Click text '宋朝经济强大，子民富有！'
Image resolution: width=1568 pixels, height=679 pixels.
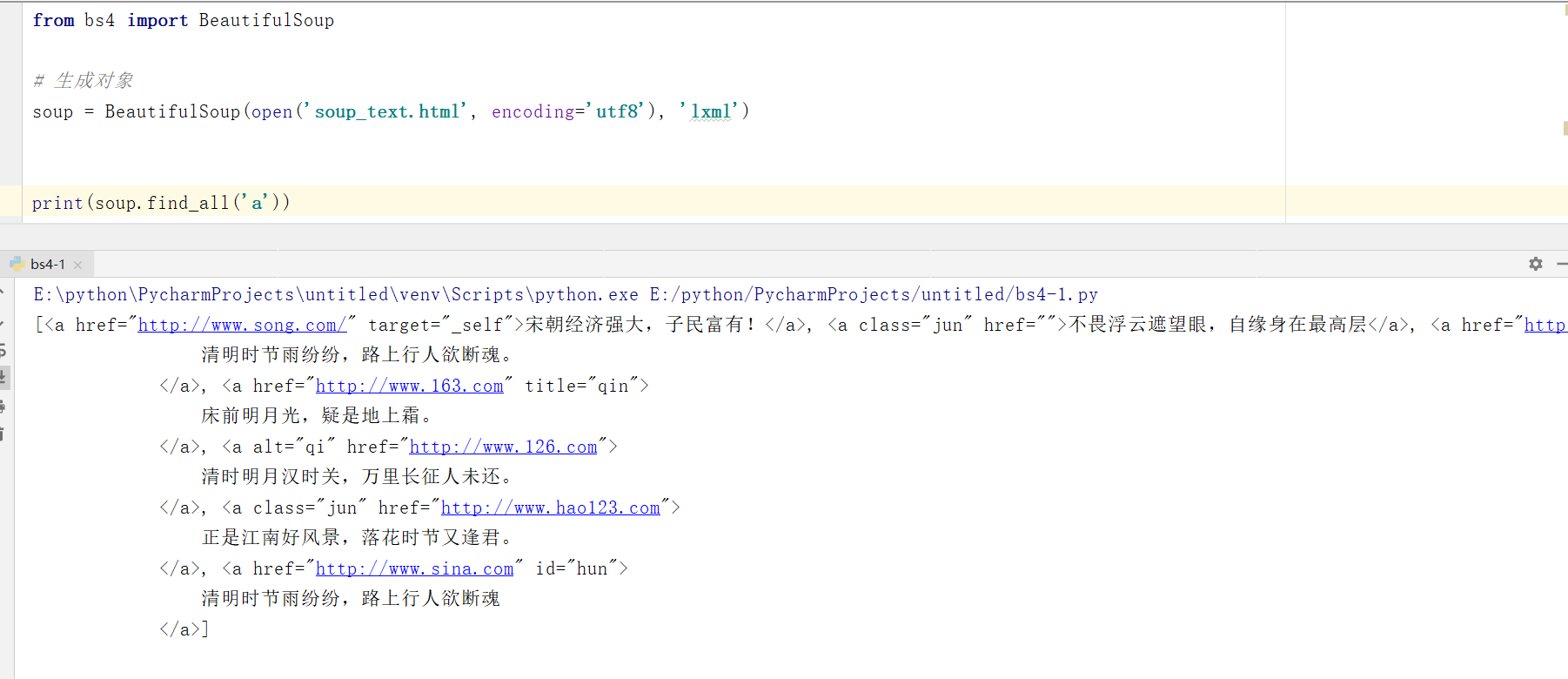click(640, 325)
